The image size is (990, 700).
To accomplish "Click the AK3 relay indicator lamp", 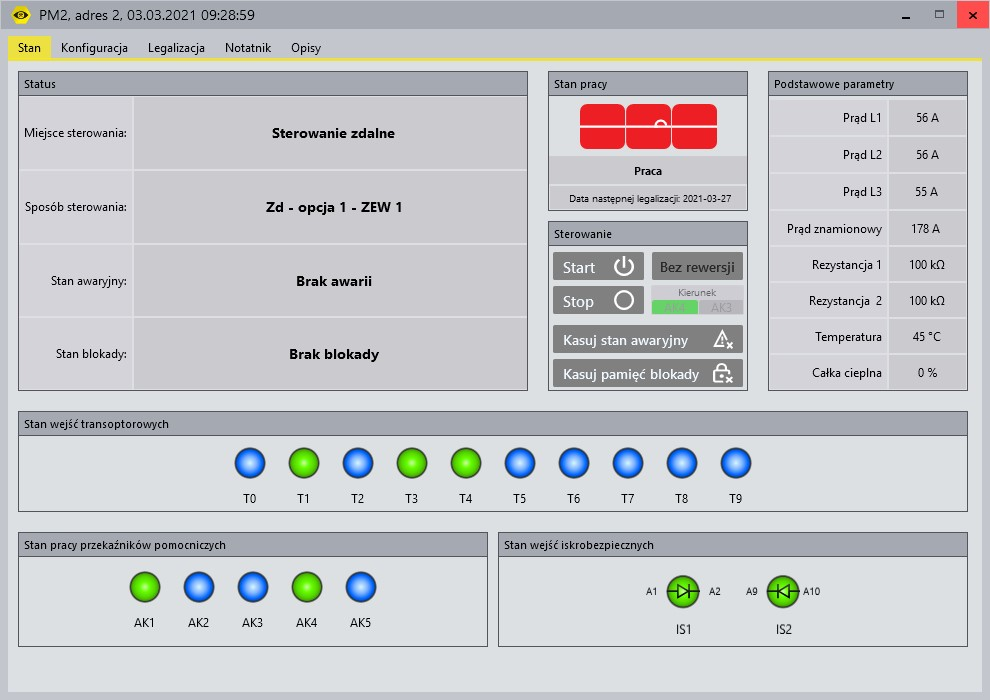I will (x=253, y=587).
